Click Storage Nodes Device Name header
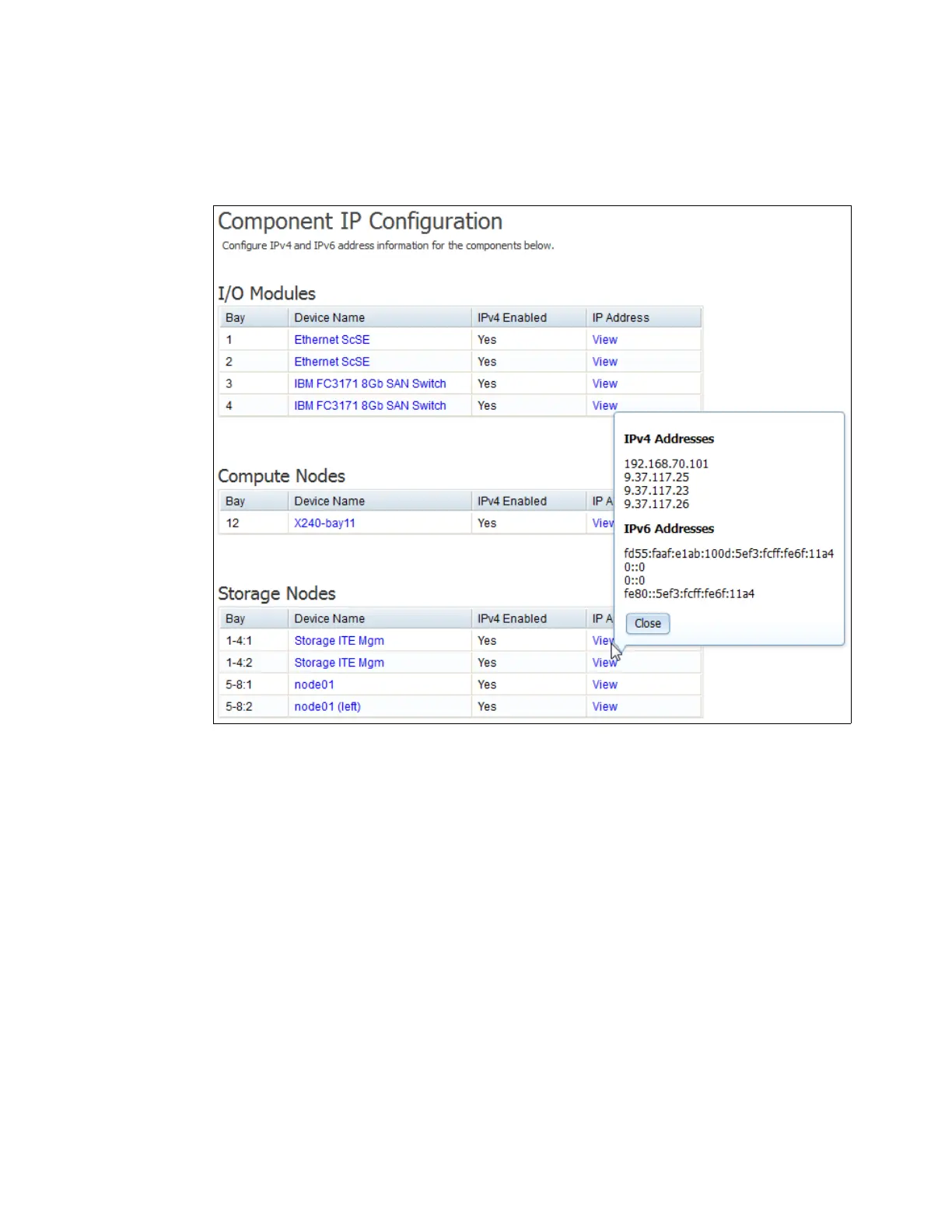Viewport: 952px width, 1232px height. click(380, 618)
